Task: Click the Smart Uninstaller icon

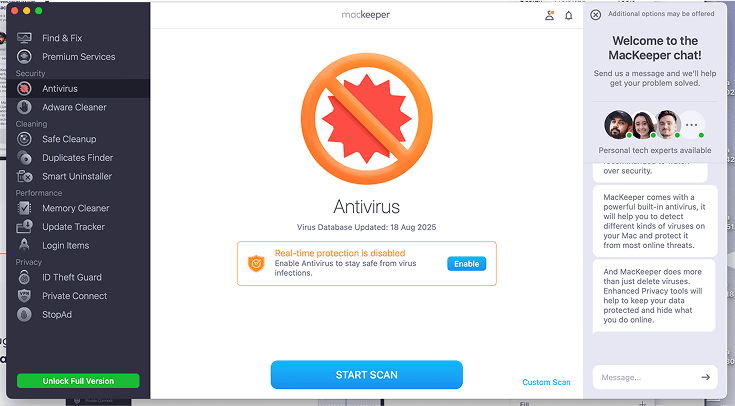Action: [24, 176]
